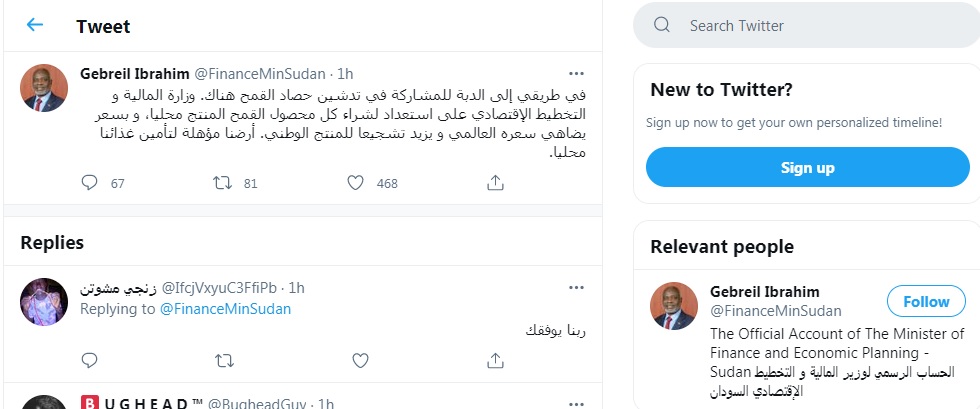Like the first reply

(x=360, y=360)
